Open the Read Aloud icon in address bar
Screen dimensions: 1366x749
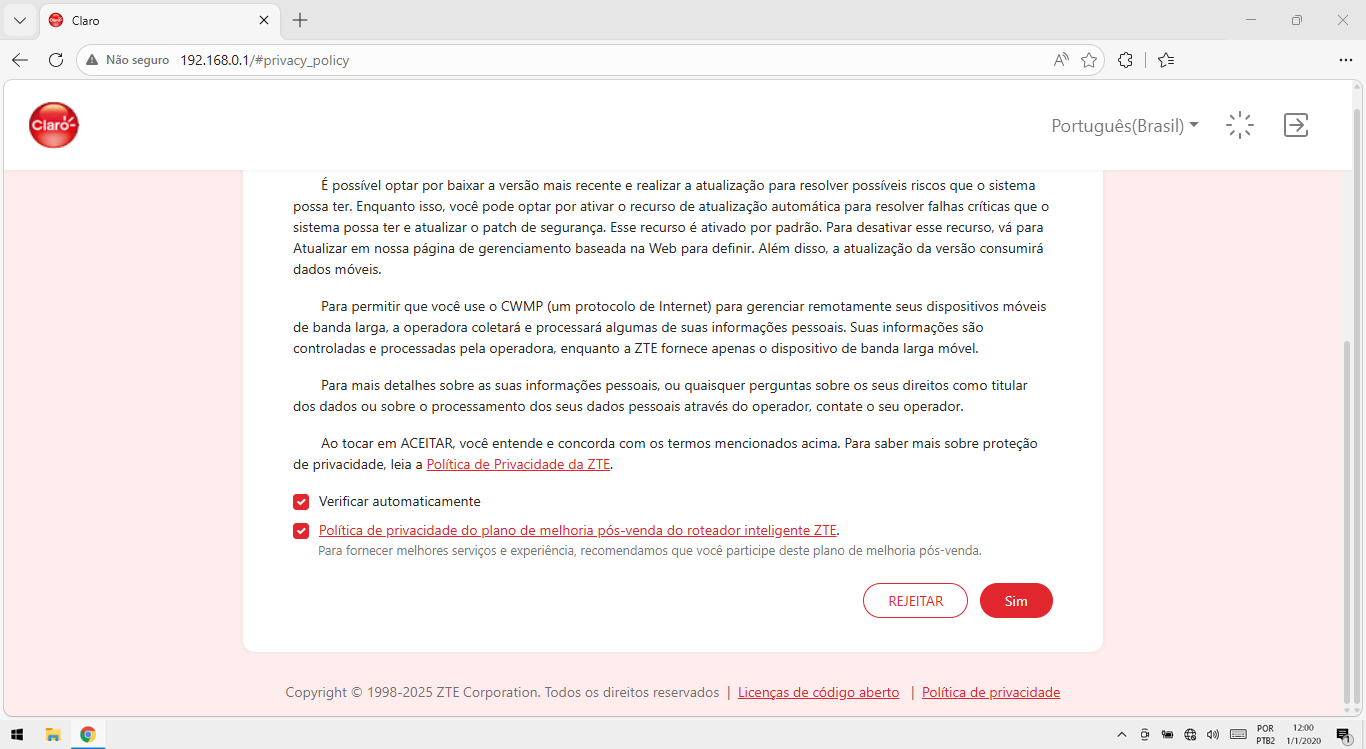[1061, 60]
